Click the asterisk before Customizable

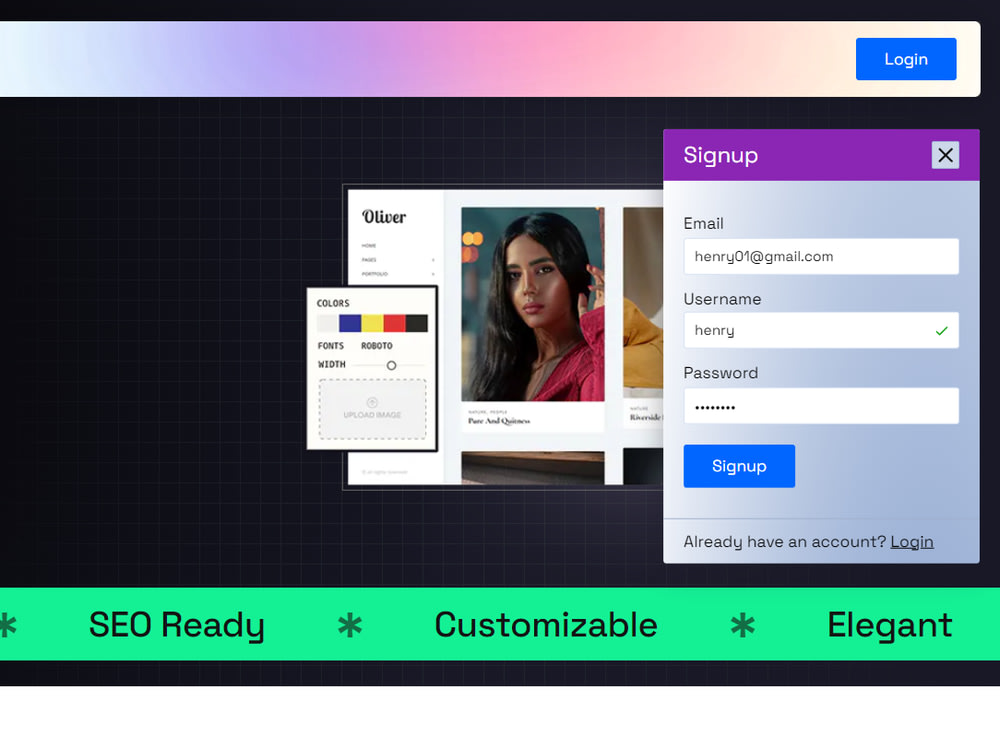(349, 625)
